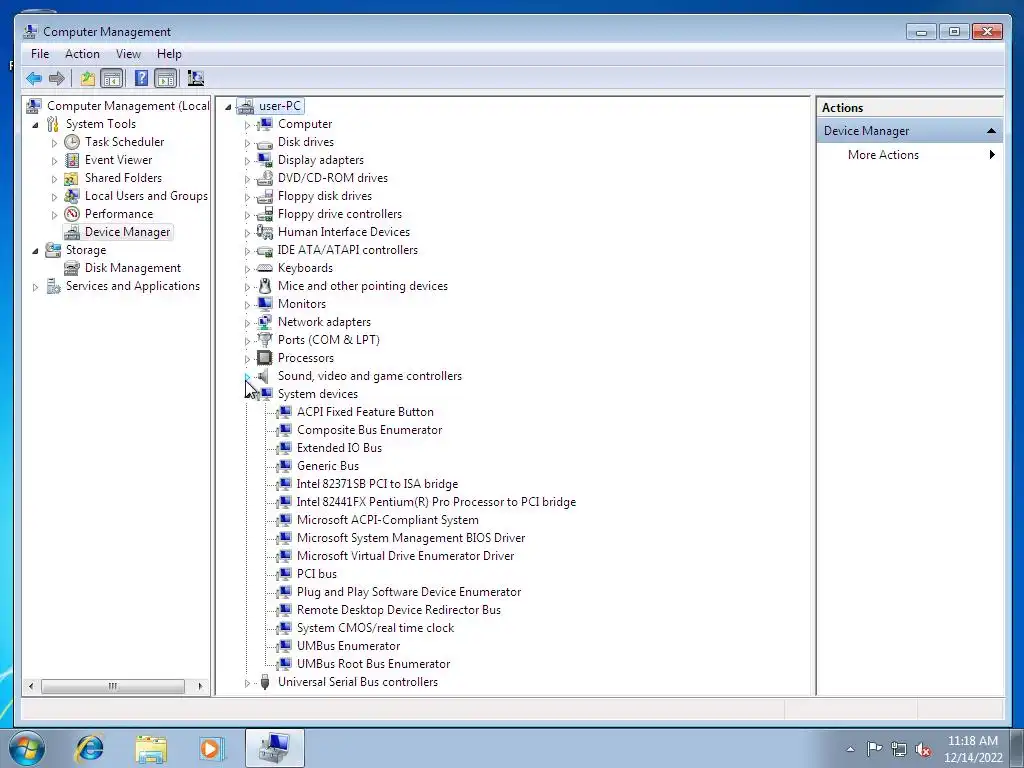This screenshot has width=1024, height=768.
Task: Select the Disk Management icon
Action: coord(72,268)
